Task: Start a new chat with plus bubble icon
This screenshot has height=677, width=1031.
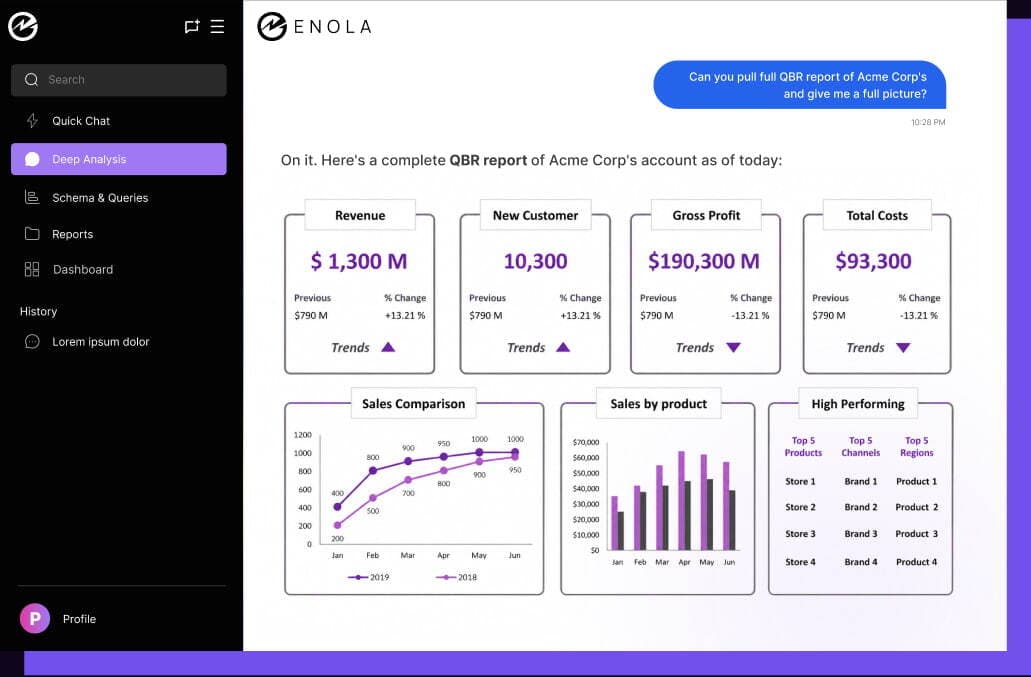Action: coord(191,26)
